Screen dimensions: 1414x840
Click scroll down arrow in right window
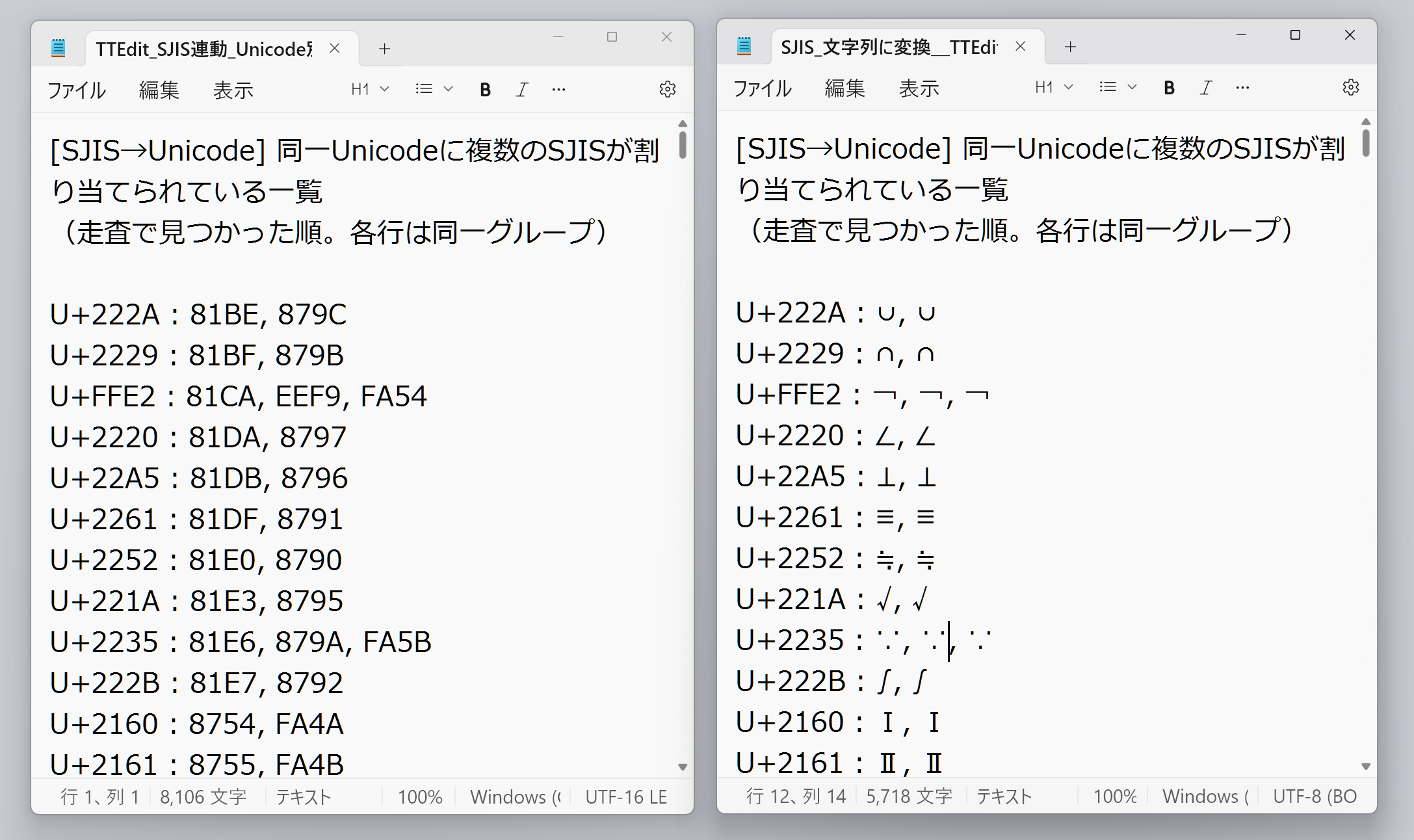(x=1366, y=767)
